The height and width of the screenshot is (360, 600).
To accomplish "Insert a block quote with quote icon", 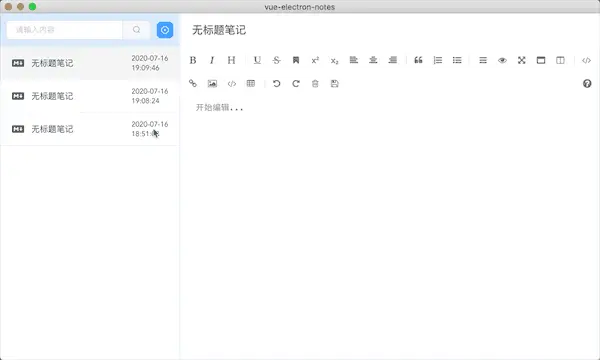I will click(x=418, y=60).
